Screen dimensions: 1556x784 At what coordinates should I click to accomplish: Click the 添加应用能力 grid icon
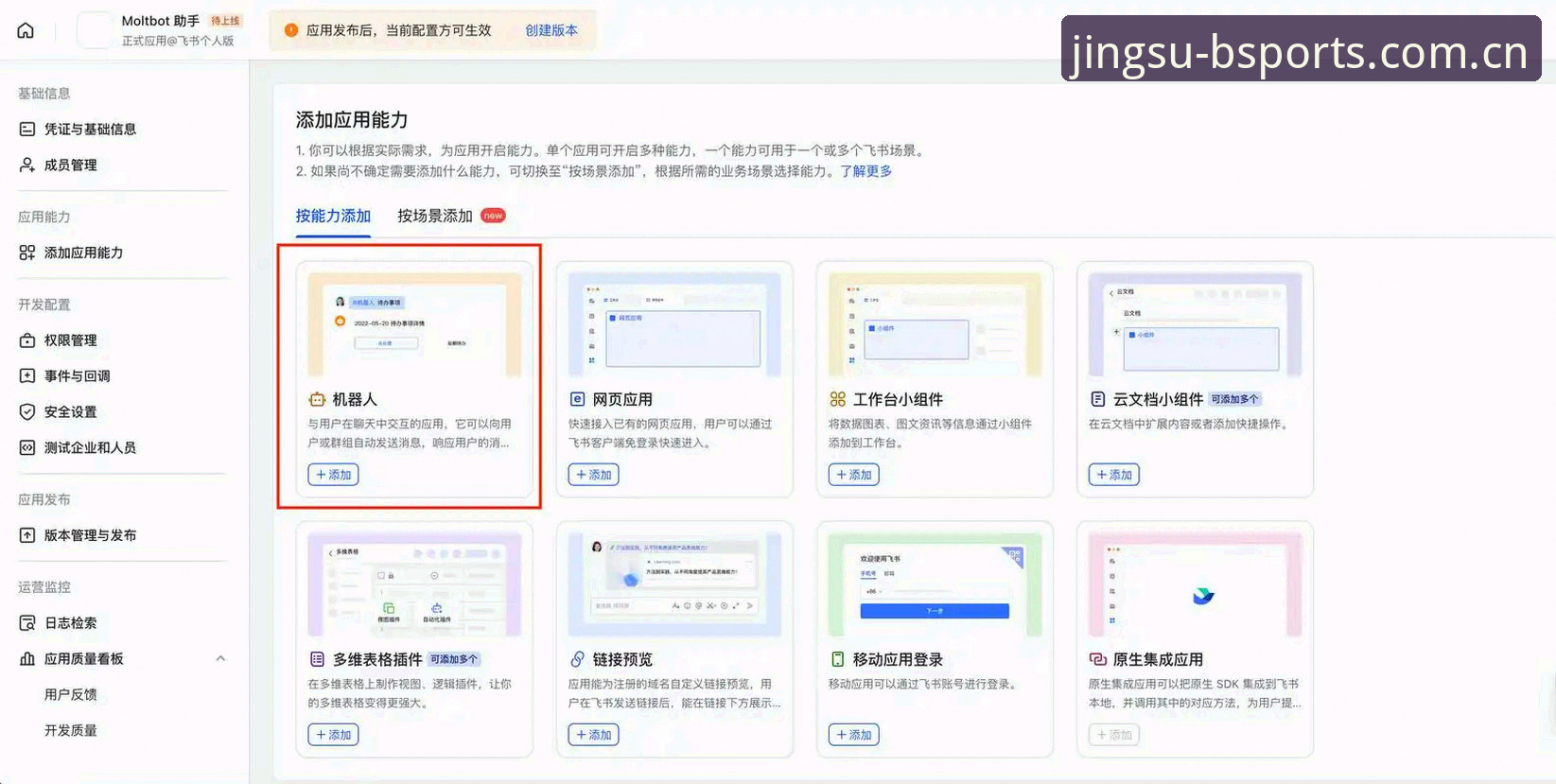(27, 253)
